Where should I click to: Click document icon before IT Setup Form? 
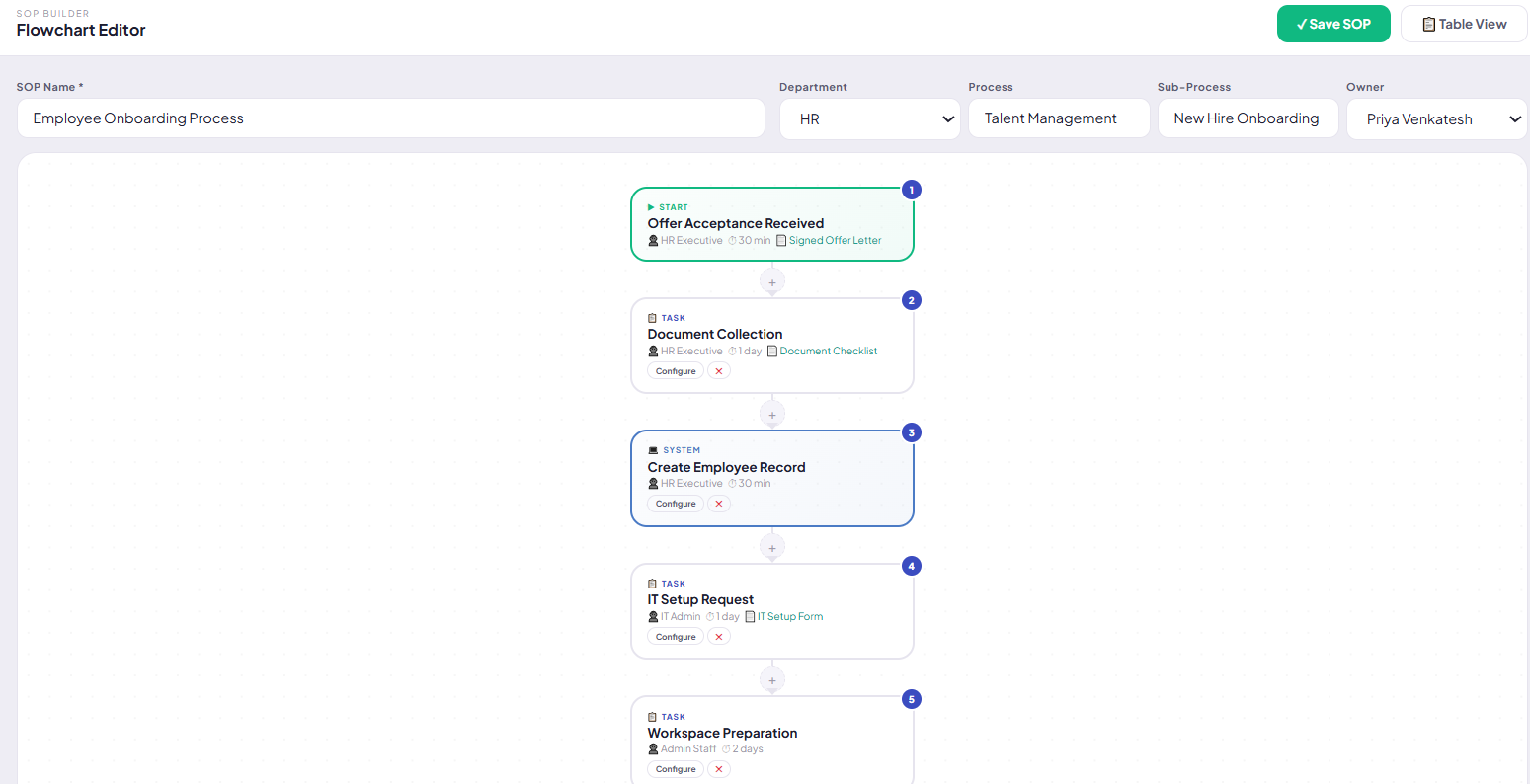pos(750,617)
